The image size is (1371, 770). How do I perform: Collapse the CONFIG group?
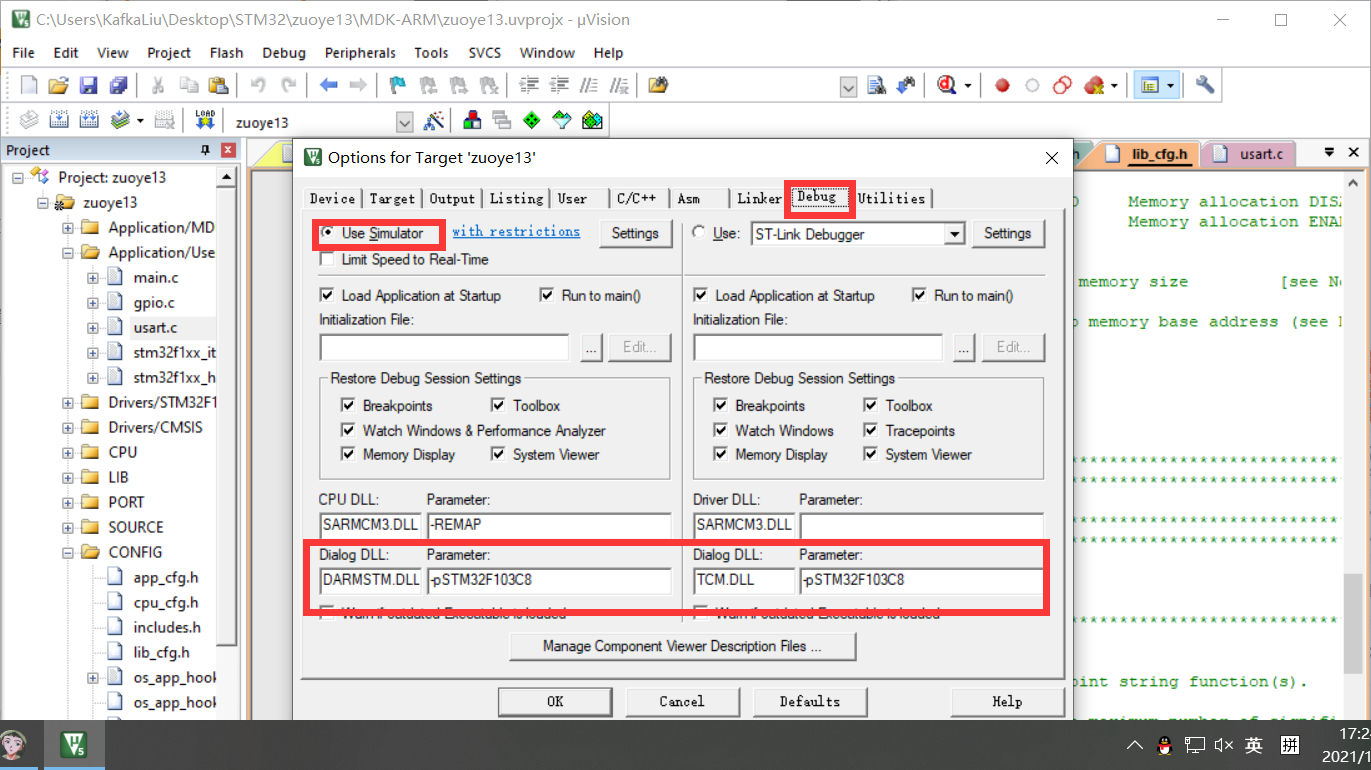68,552
